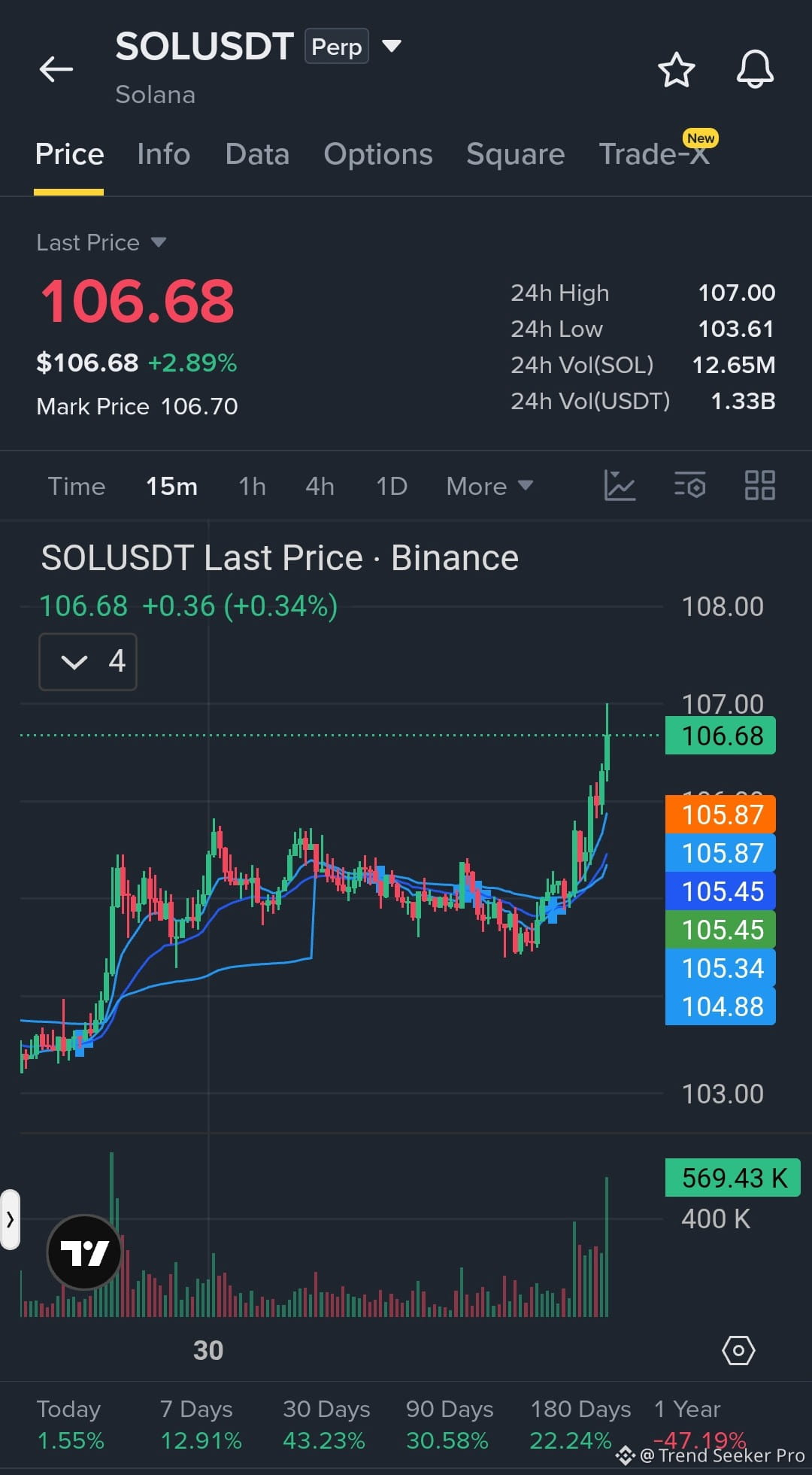Viewport: 812px width, 1475px height.
Task: Tap the 104.88 indicator price label
Action: coord(720,1006)
